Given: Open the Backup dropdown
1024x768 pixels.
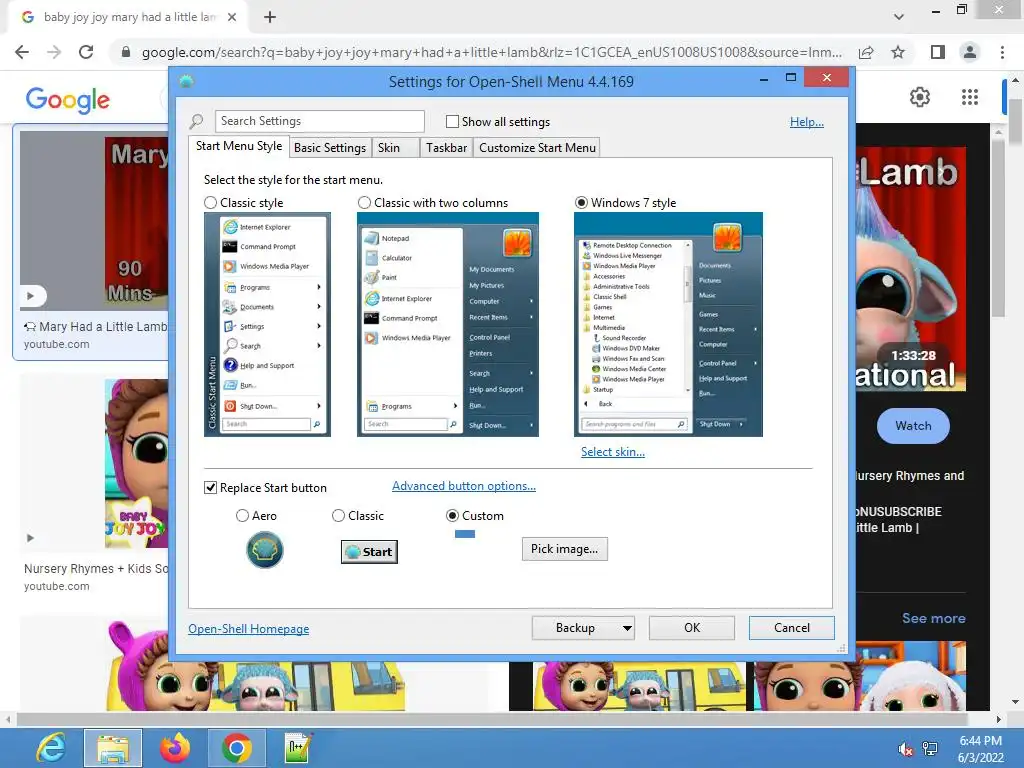Looking at the screenshot, I should pyautogui.click(x=583, y=628).
